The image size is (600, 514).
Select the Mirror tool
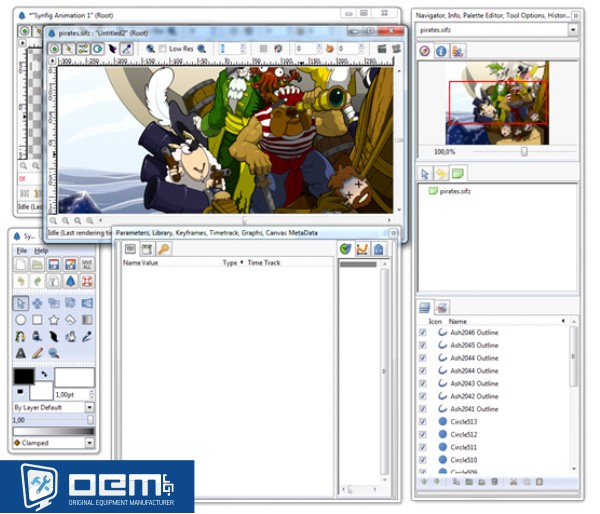tap(87, 304)
